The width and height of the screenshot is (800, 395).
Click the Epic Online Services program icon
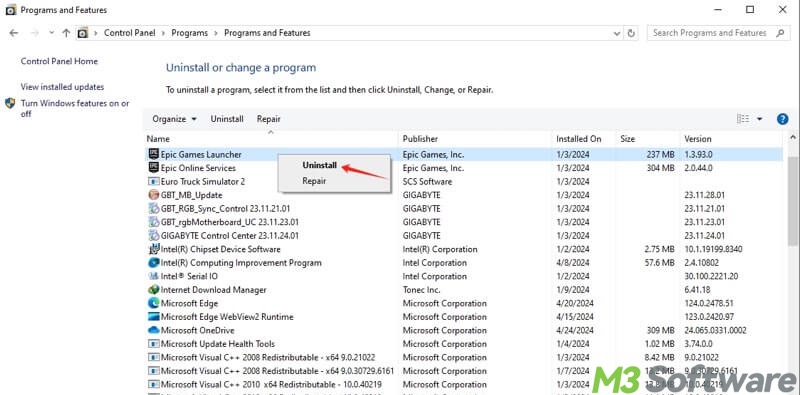click(x=153, y=167)
